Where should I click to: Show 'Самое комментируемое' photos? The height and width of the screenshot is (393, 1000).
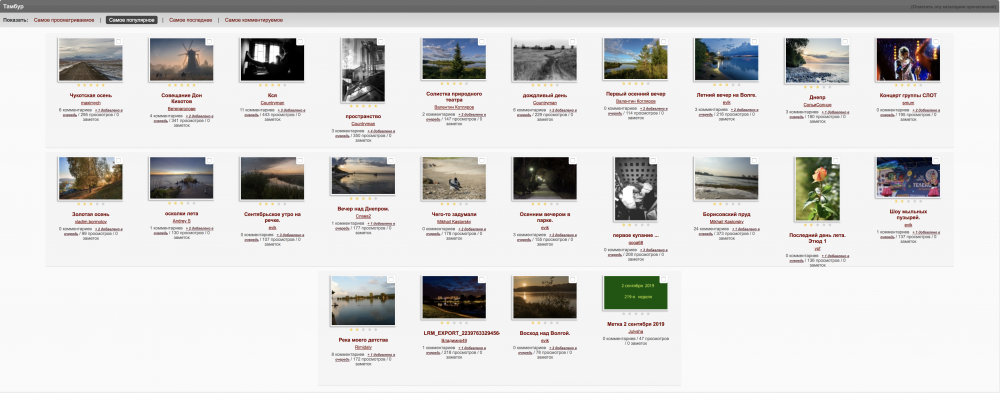[254, 20]
